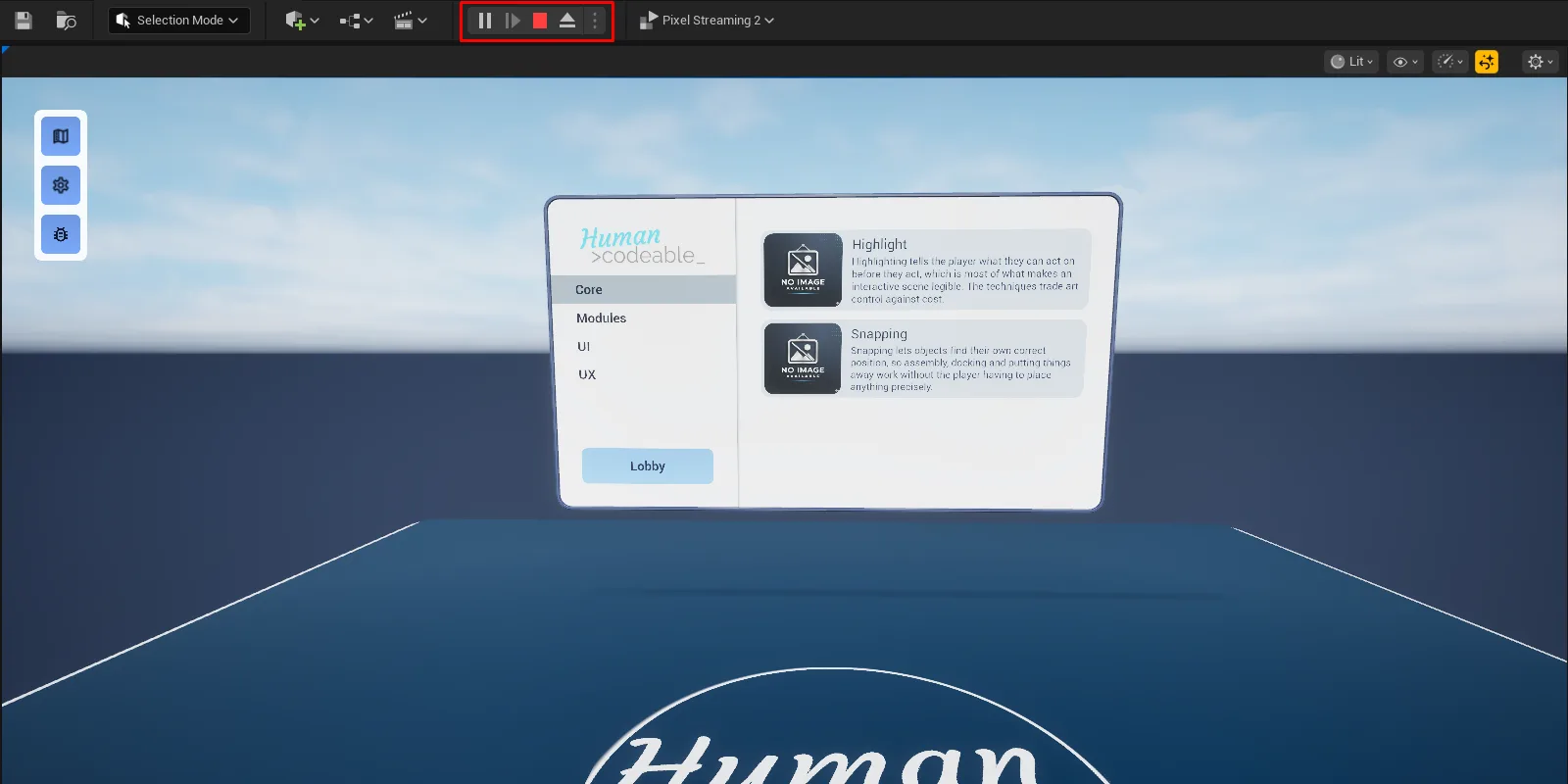This screenshot has height=784, width=1568.
Task: Toggle the highlighted yellow sparkle-arrow button
Action: 1487,62
